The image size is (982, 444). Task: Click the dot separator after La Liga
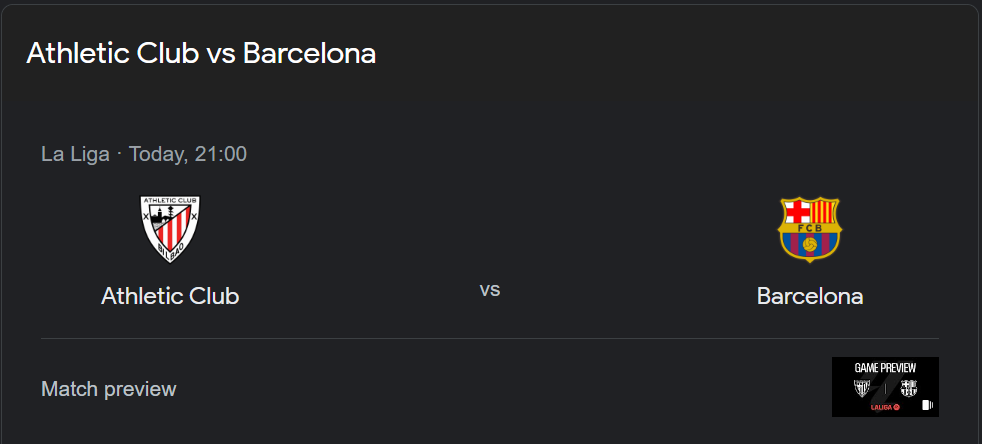[119, 154]
